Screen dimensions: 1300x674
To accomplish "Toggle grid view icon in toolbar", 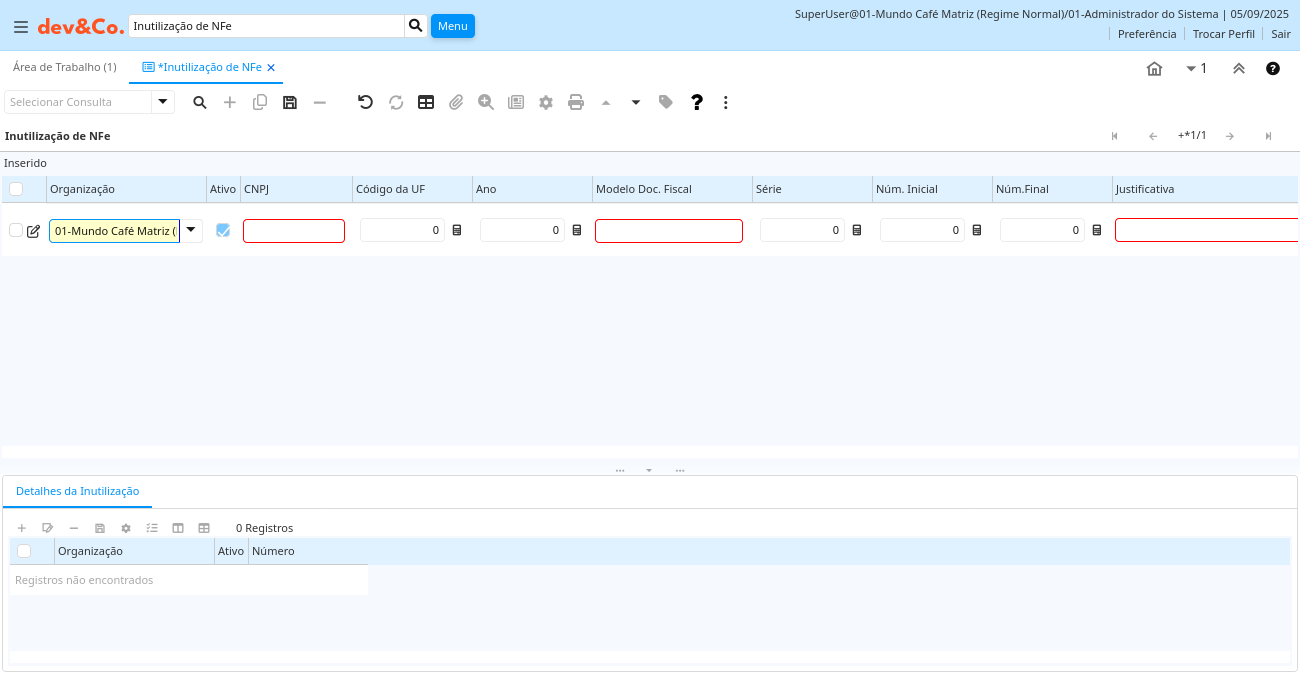I will pos(426,102).
